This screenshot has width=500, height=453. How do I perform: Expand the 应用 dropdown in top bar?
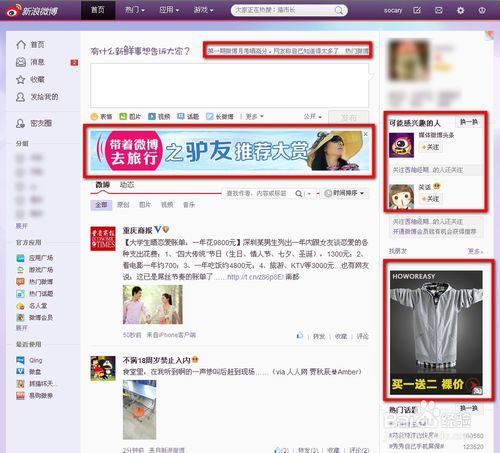(169, 10)
